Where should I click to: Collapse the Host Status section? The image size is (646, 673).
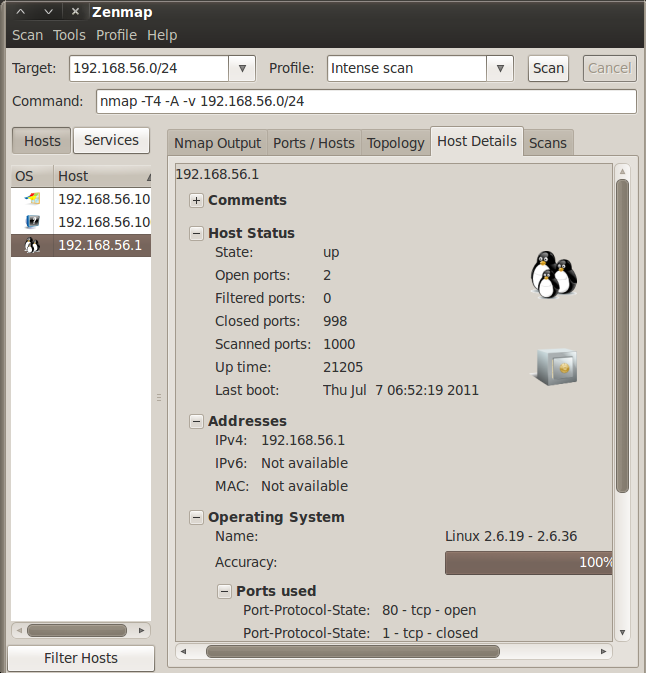[197, 234]
